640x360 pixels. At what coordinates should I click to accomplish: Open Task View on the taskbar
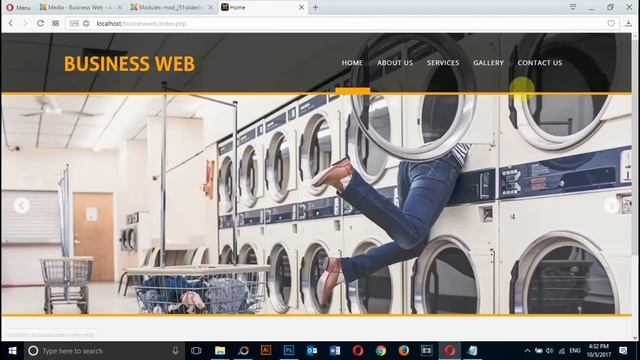tap(196, 351)
